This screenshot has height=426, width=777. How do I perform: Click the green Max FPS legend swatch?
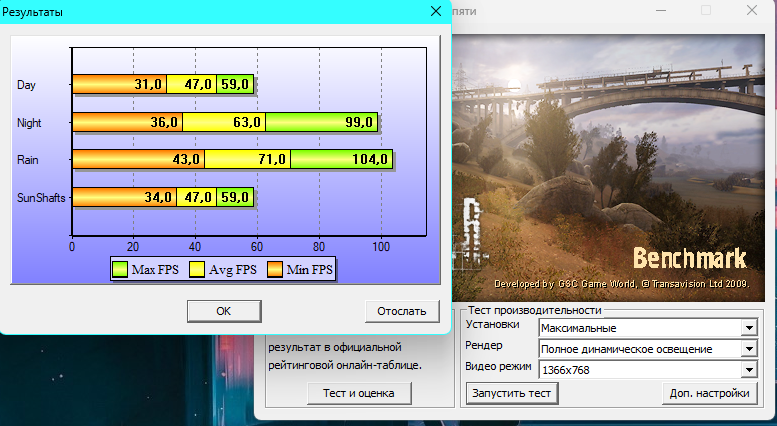[119, 269]
